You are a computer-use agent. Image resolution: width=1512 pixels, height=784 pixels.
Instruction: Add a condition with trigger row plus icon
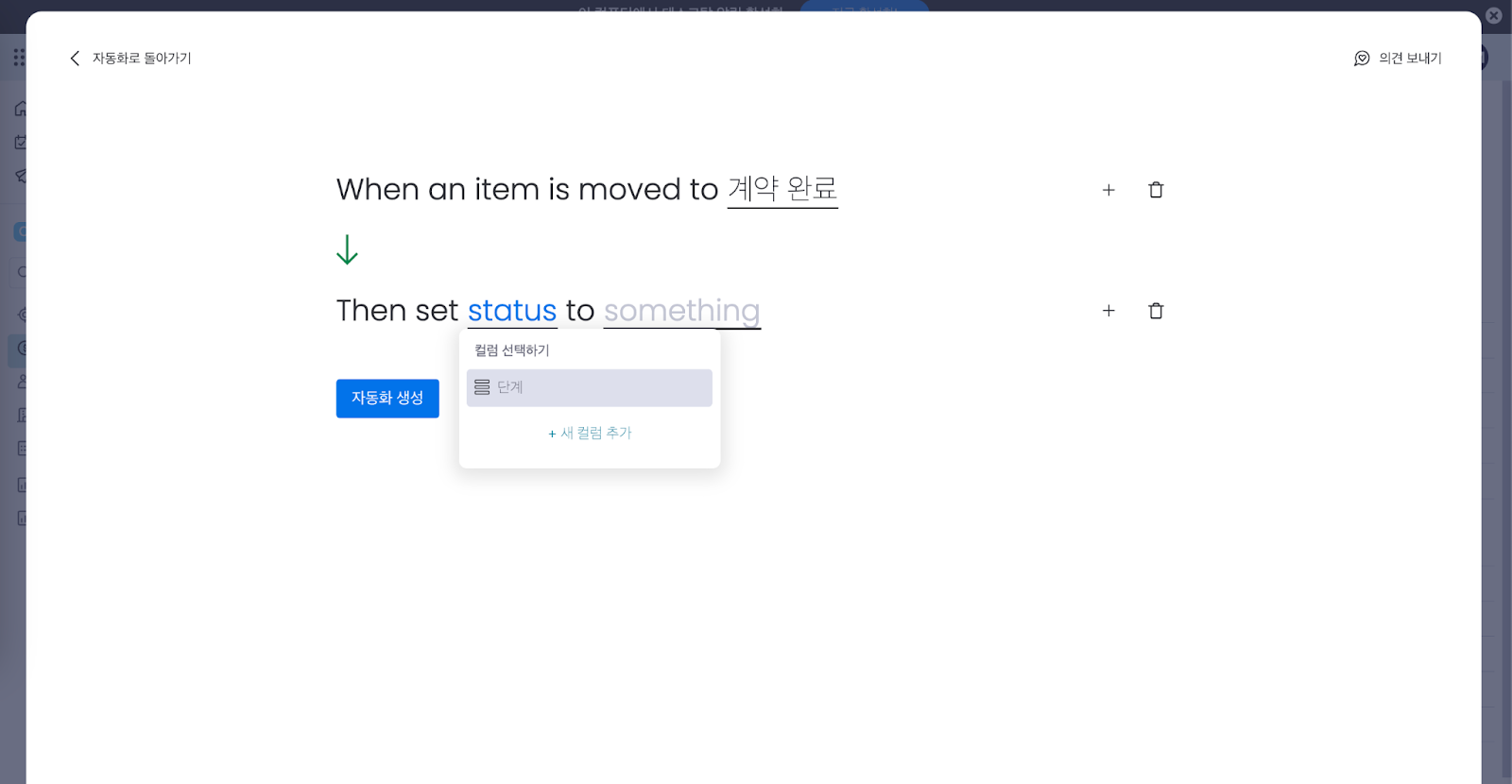(x=1108, y=190)
